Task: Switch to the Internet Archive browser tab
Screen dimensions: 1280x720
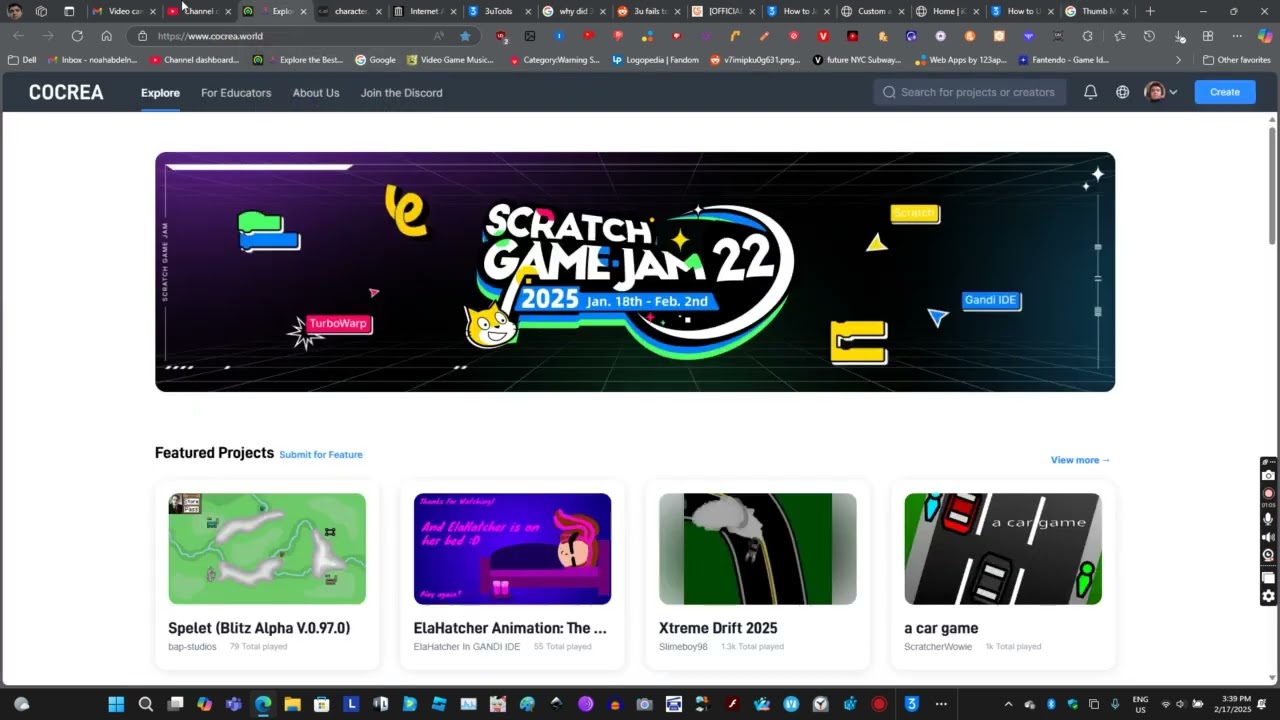Action: point(425,11)
